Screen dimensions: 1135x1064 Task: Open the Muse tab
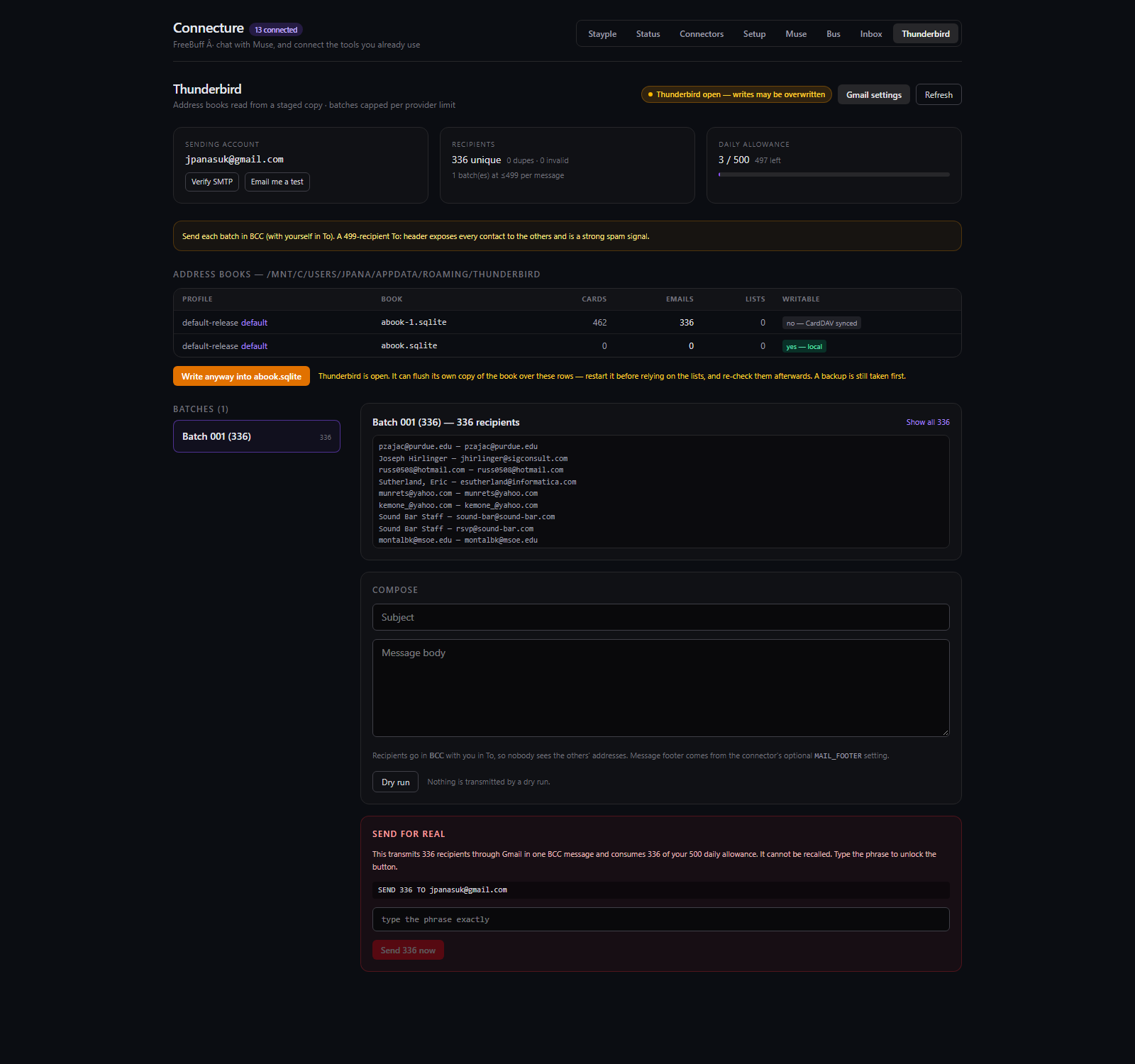796,34
